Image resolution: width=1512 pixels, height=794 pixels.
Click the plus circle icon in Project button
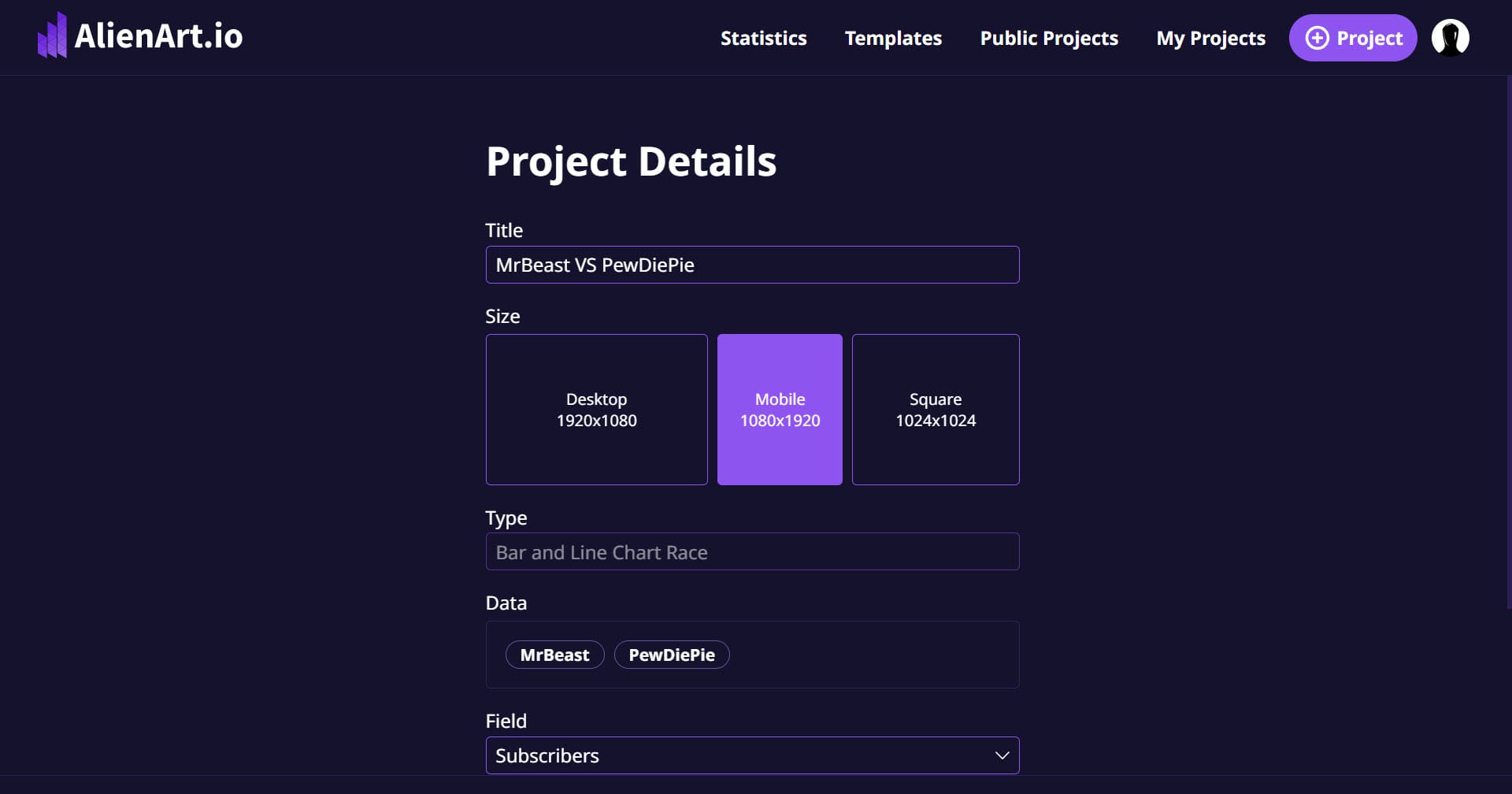pyautogui.click(x=1317, y=38)
